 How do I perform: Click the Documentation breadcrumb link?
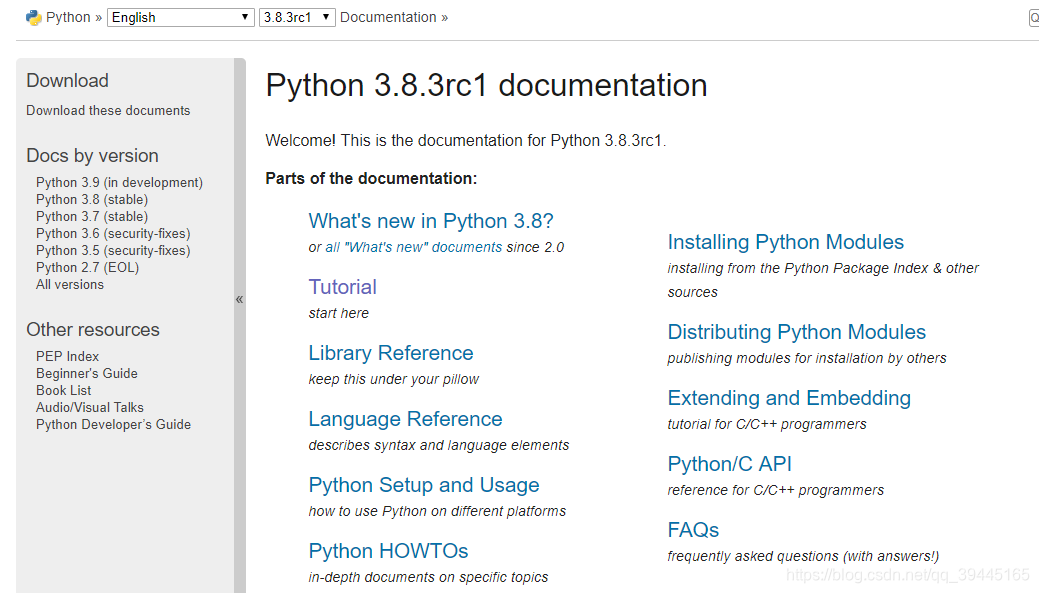388,17
